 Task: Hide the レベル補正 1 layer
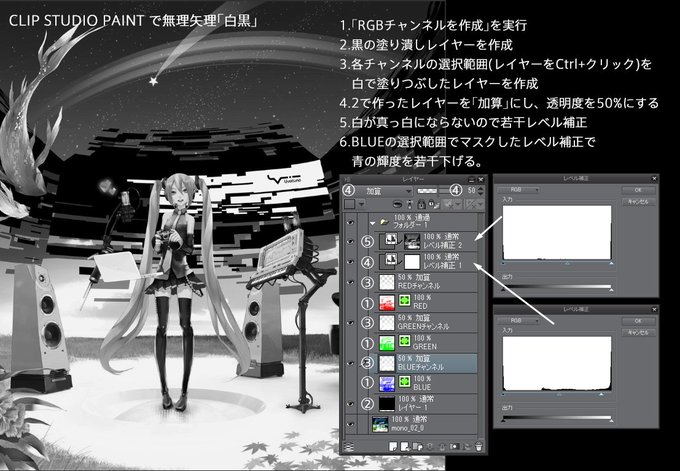pyautogui.click(x=350, y=262)
